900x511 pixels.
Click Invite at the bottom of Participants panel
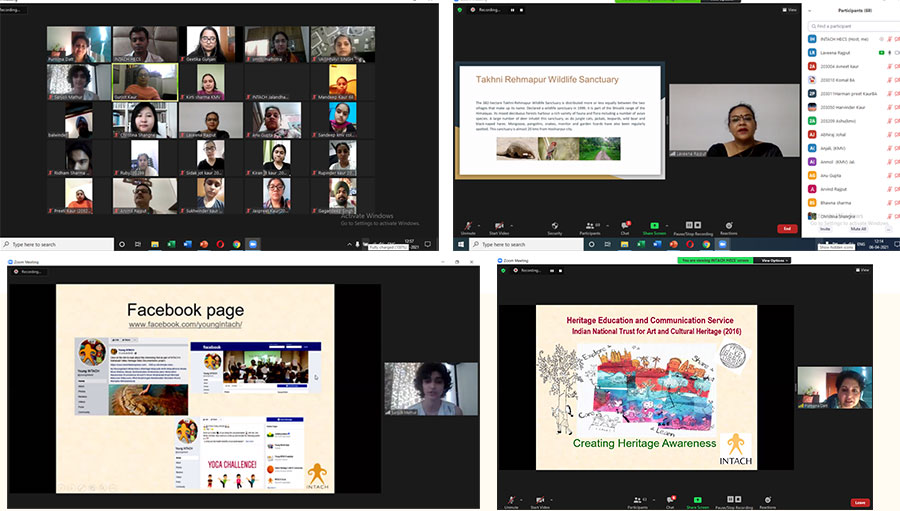pyautogui.click(x=825, y=229)
